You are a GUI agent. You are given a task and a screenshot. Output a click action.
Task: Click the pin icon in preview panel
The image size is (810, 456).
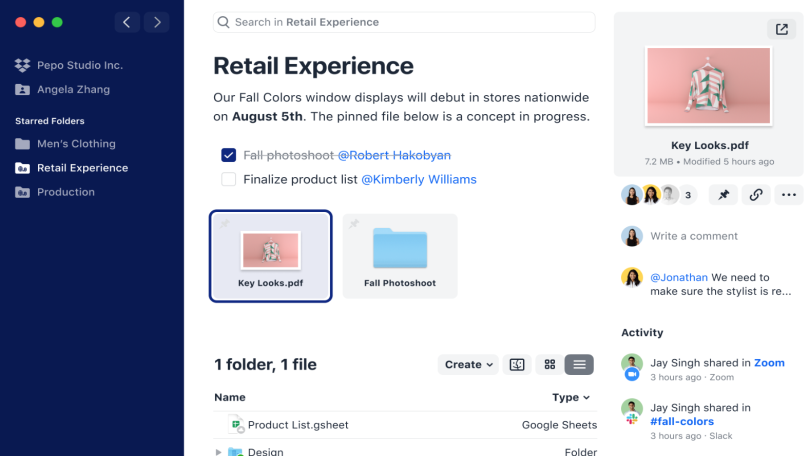point(723,195)
